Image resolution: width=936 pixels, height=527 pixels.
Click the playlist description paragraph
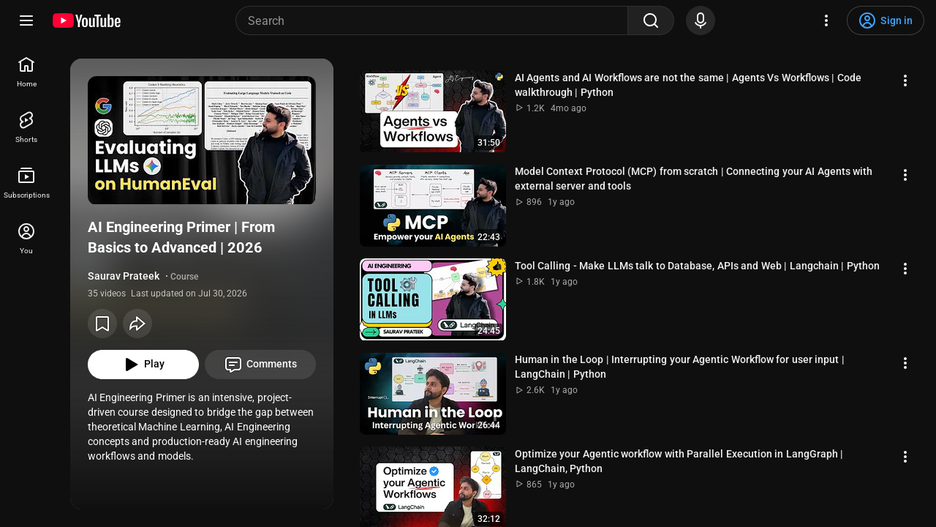click(x=201, y=427)
